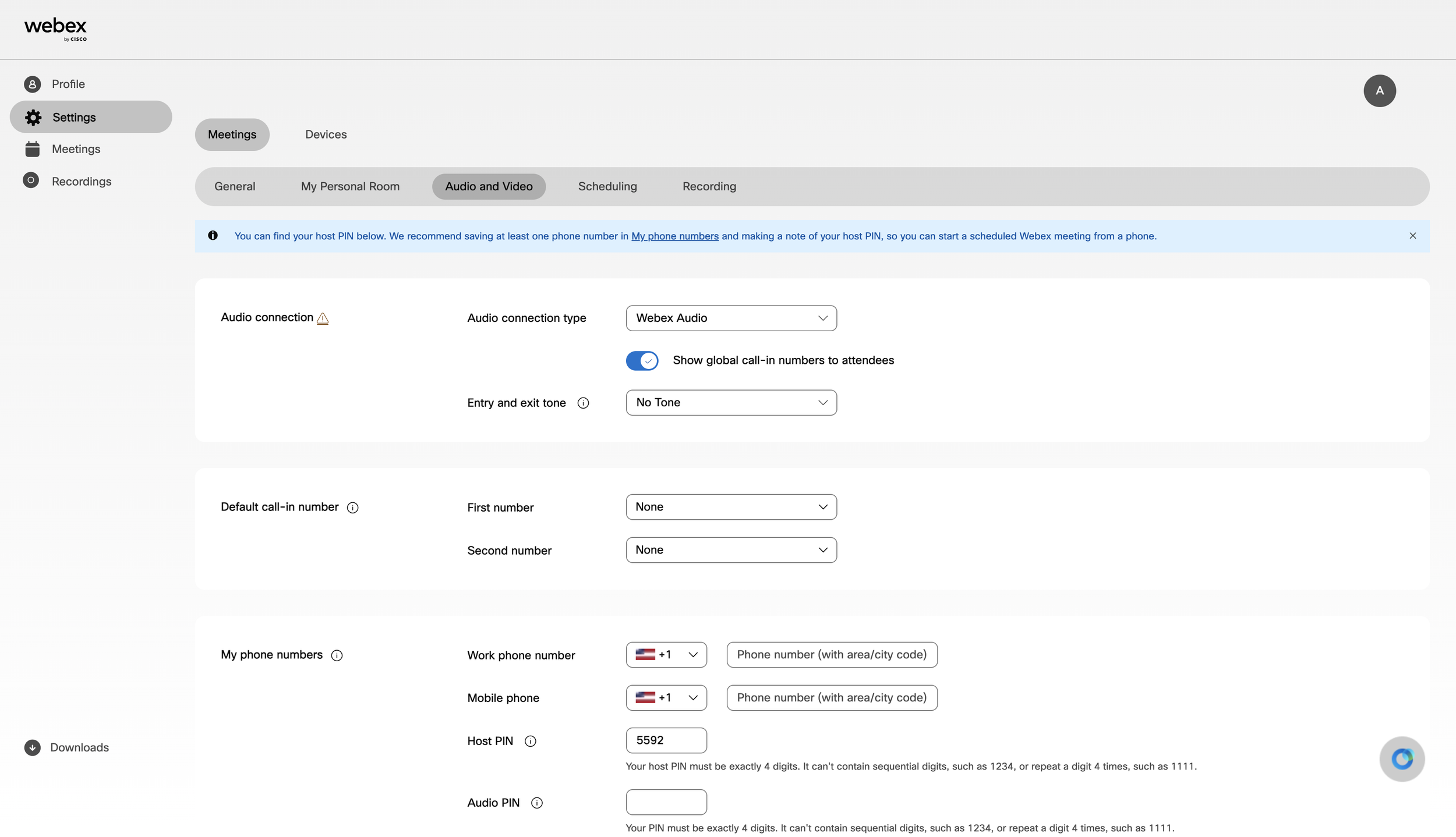Dismiss the host PIN info banner

[x=1412, y=236]
